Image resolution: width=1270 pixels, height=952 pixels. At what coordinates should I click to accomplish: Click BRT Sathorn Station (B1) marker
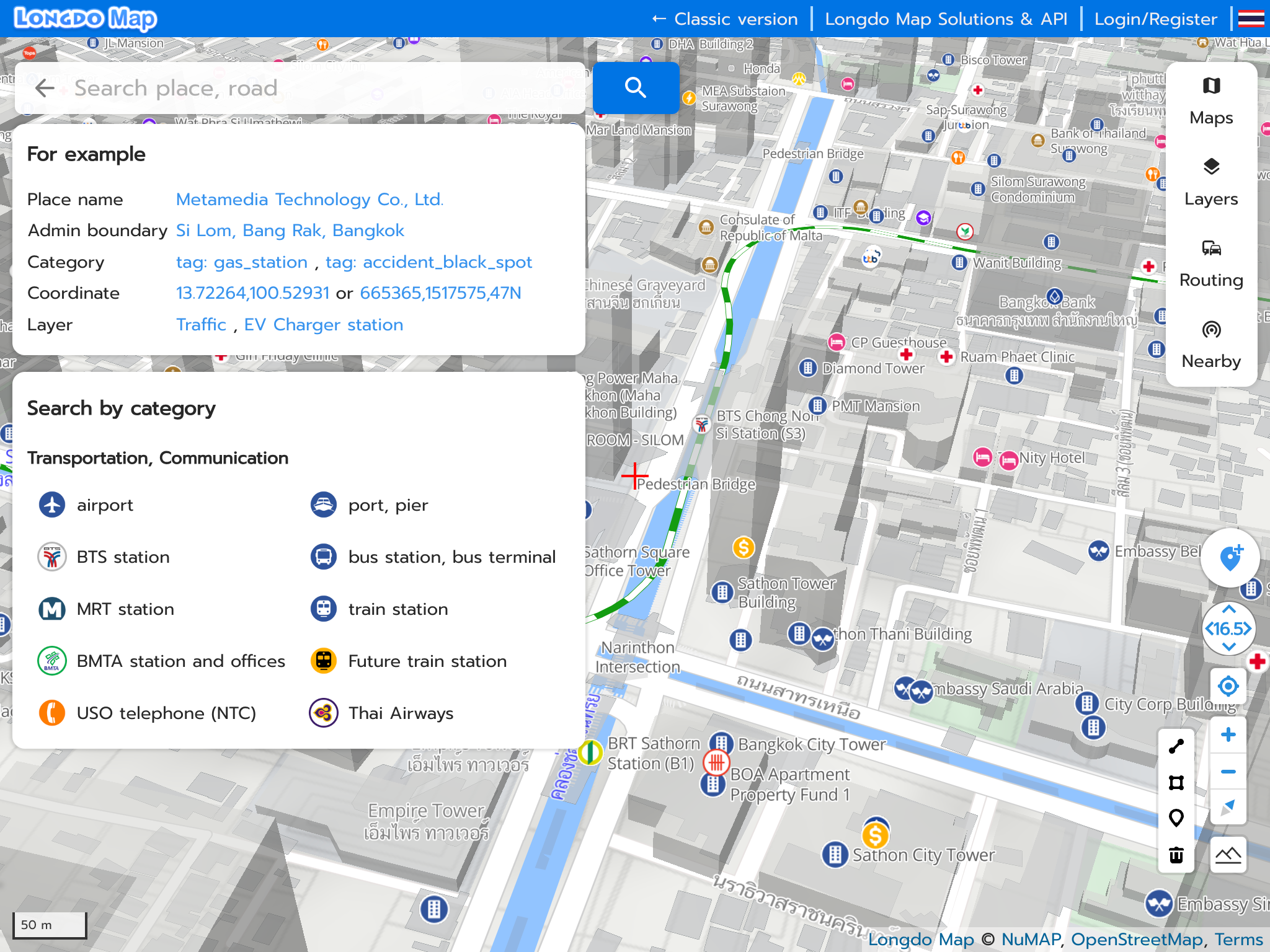coord(590,752)
